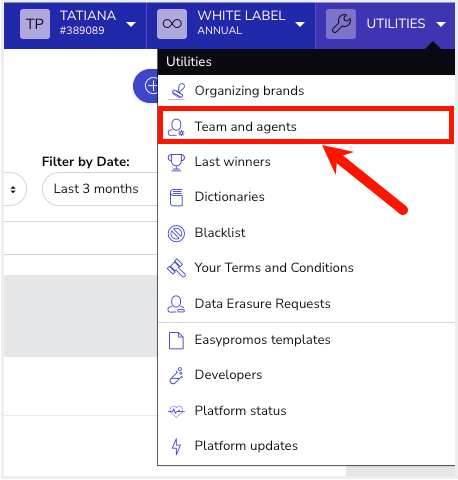Viewport: 458px width, 480px height.
Task: Click the wrench icon in Utilities header
Action: [341, 24]
